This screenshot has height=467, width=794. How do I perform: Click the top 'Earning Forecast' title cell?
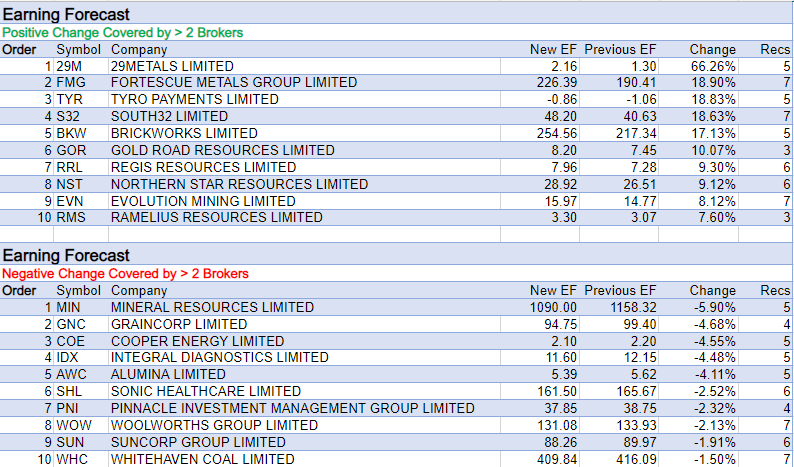coord(66,14)
